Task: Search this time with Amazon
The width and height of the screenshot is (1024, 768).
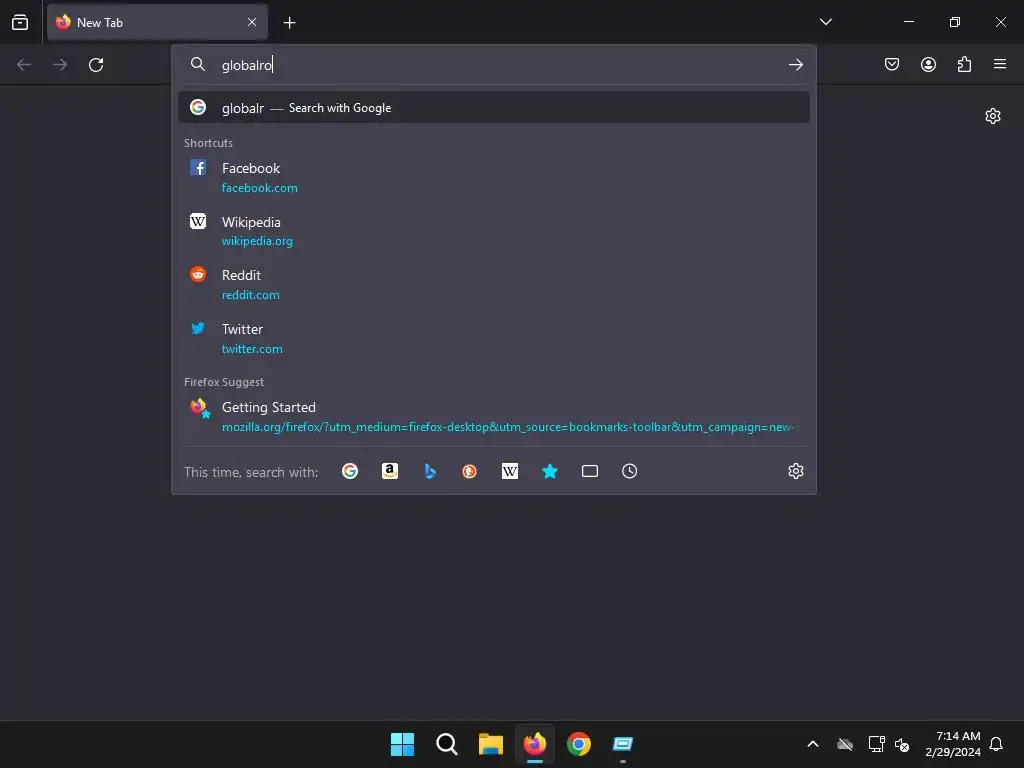Action: tap(390, 471)
